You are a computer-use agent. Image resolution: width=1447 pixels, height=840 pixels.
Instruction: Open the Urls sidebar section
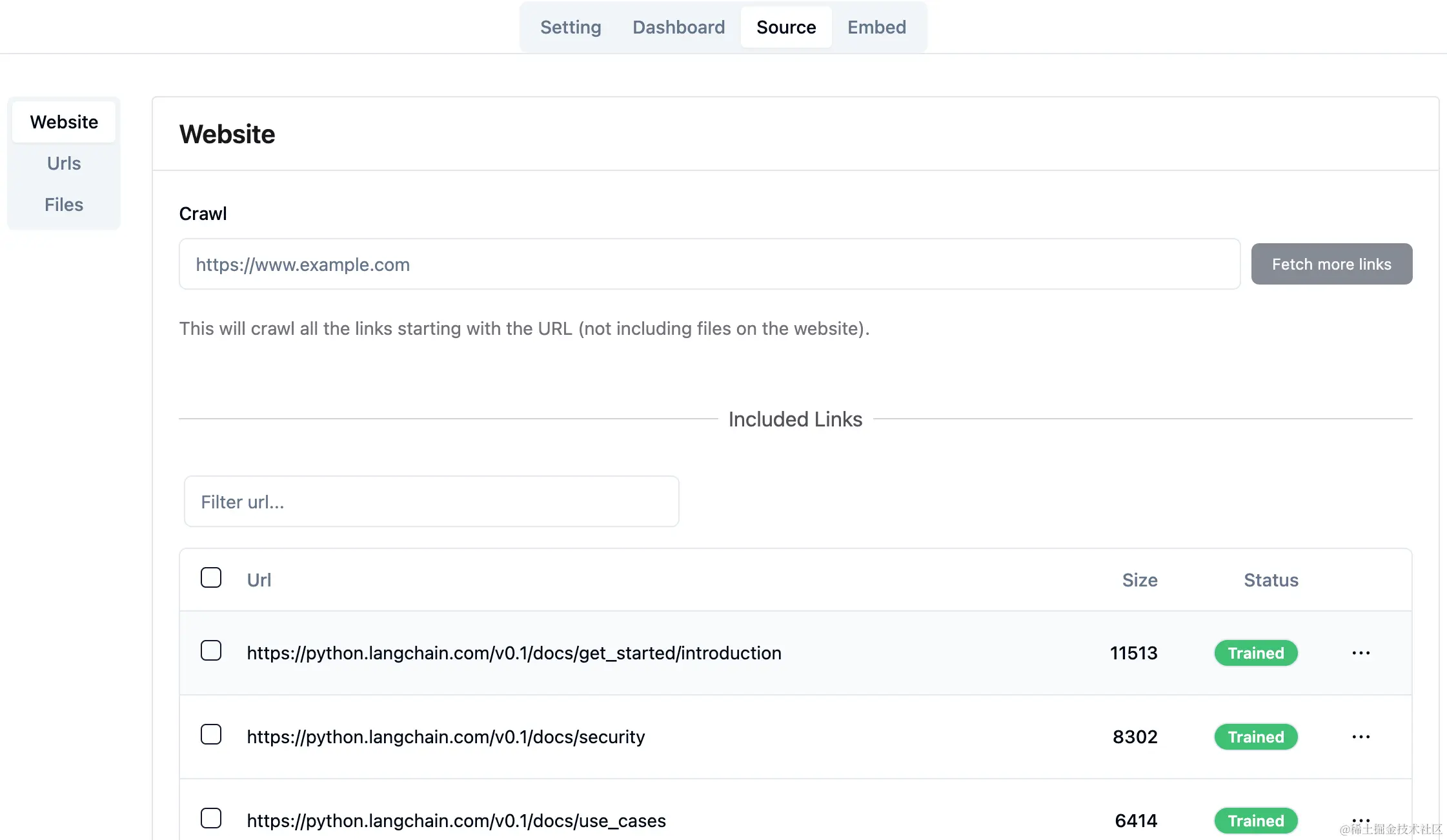coord(64,163)
